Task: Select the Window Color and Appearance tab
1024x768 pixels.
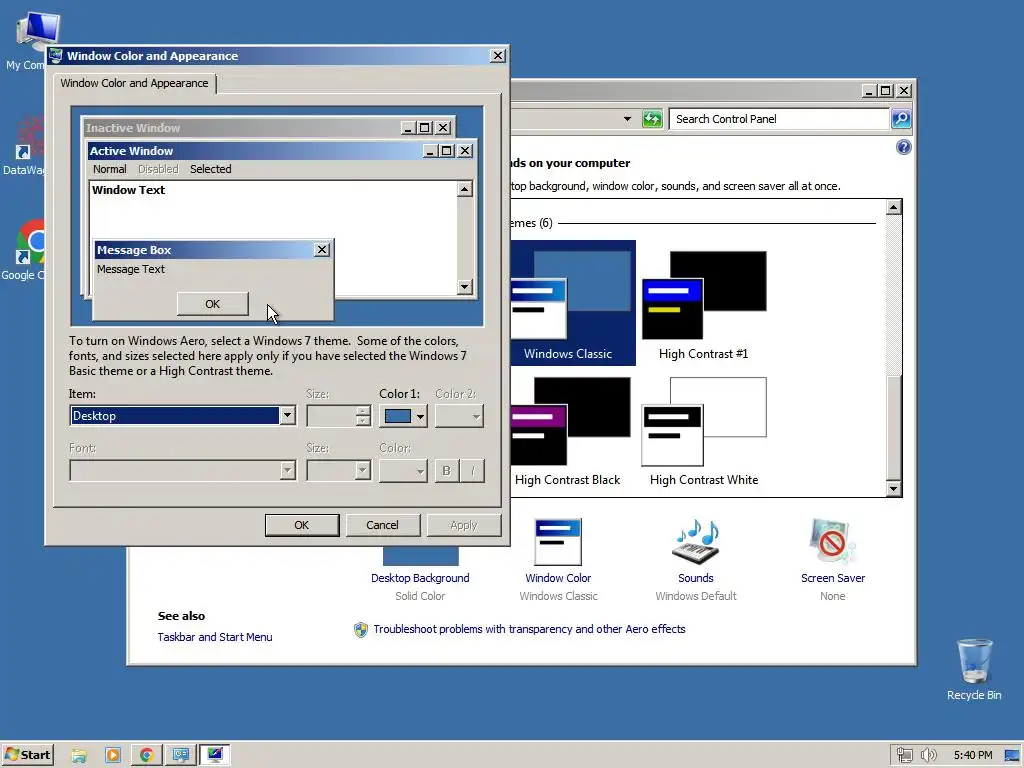Action: (135, 83)
